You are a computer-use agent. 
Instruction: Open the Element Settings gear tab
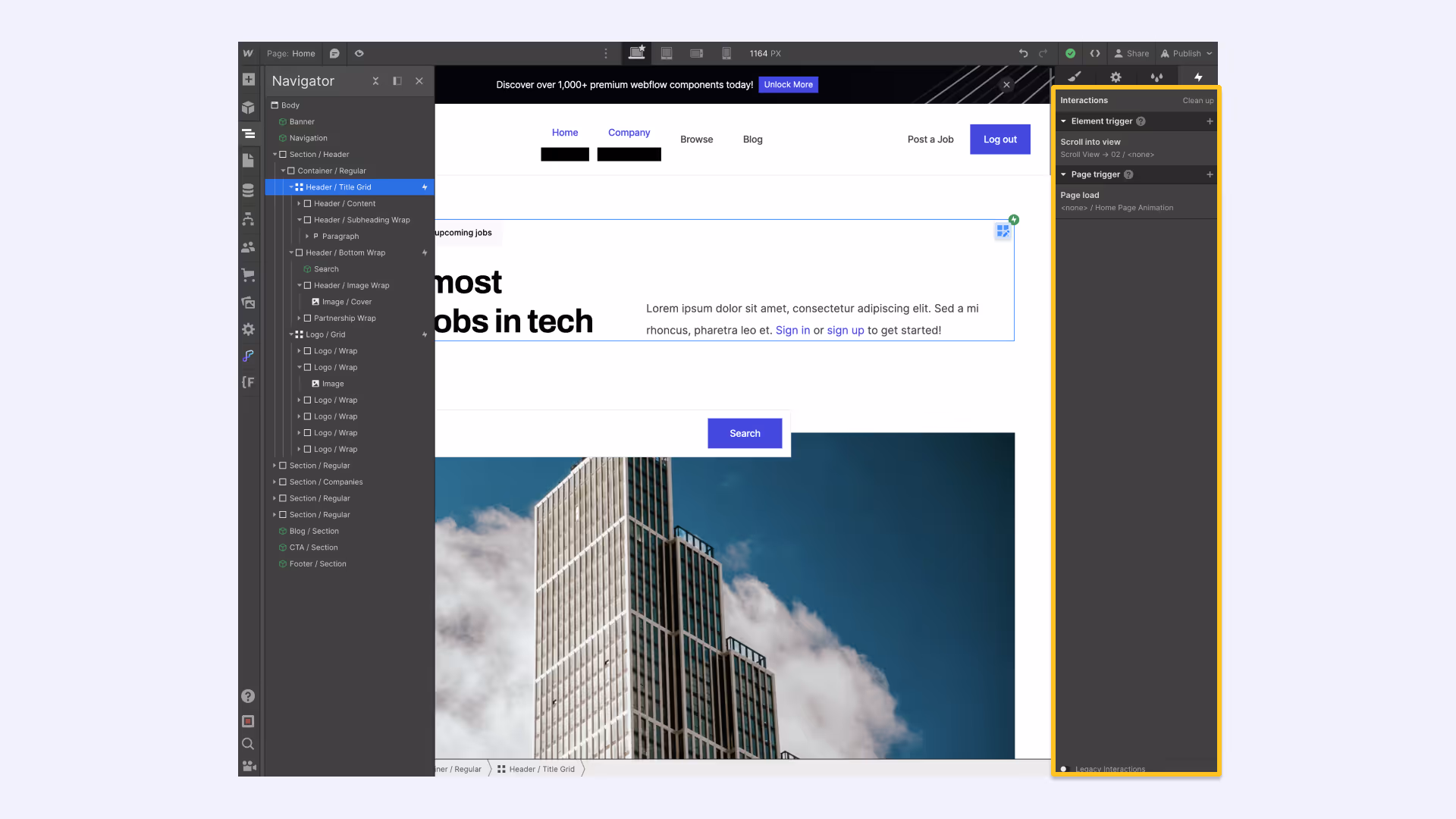pyautogui.click(x=1116, y=77)
